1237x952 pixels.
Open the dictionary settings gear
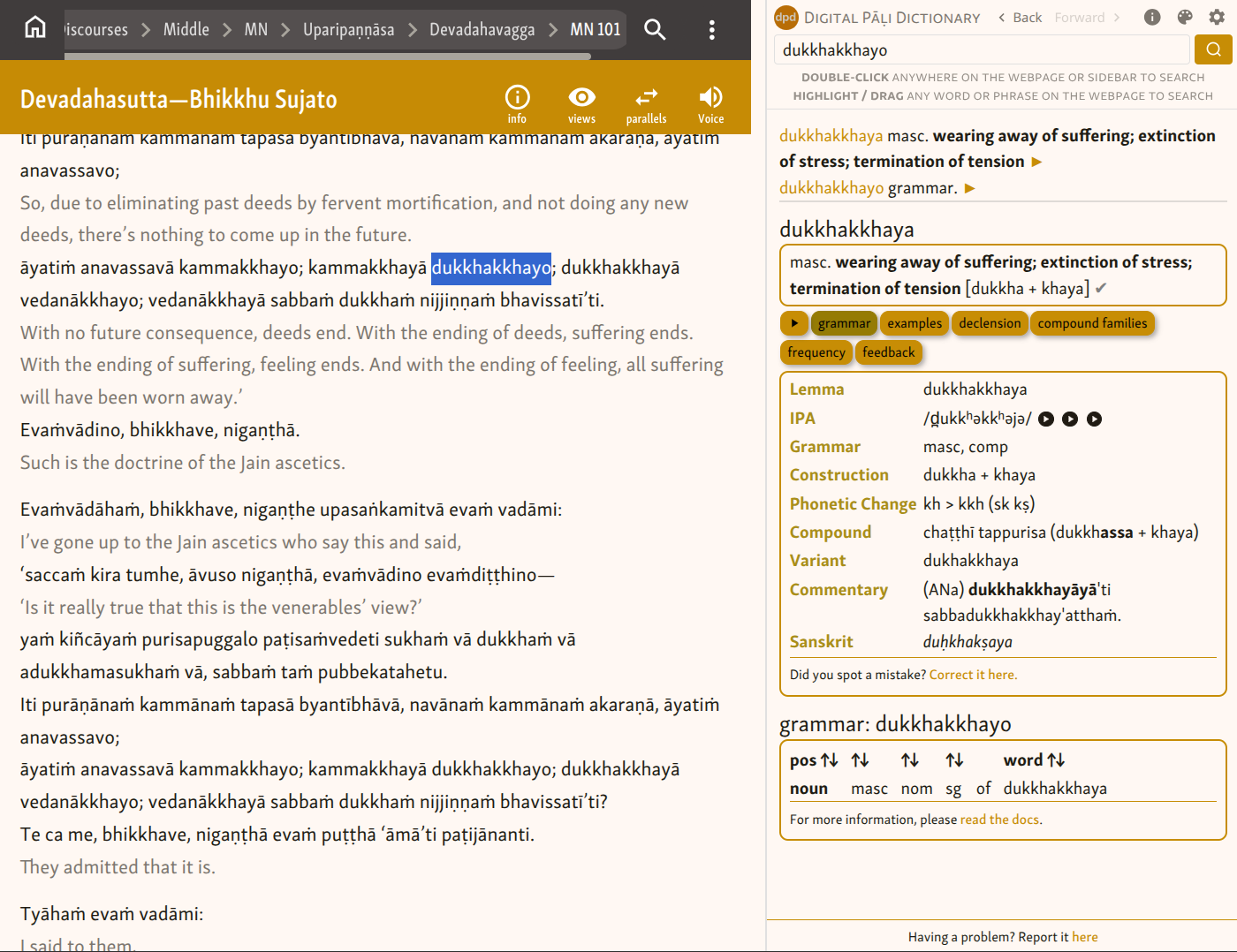1217,17
